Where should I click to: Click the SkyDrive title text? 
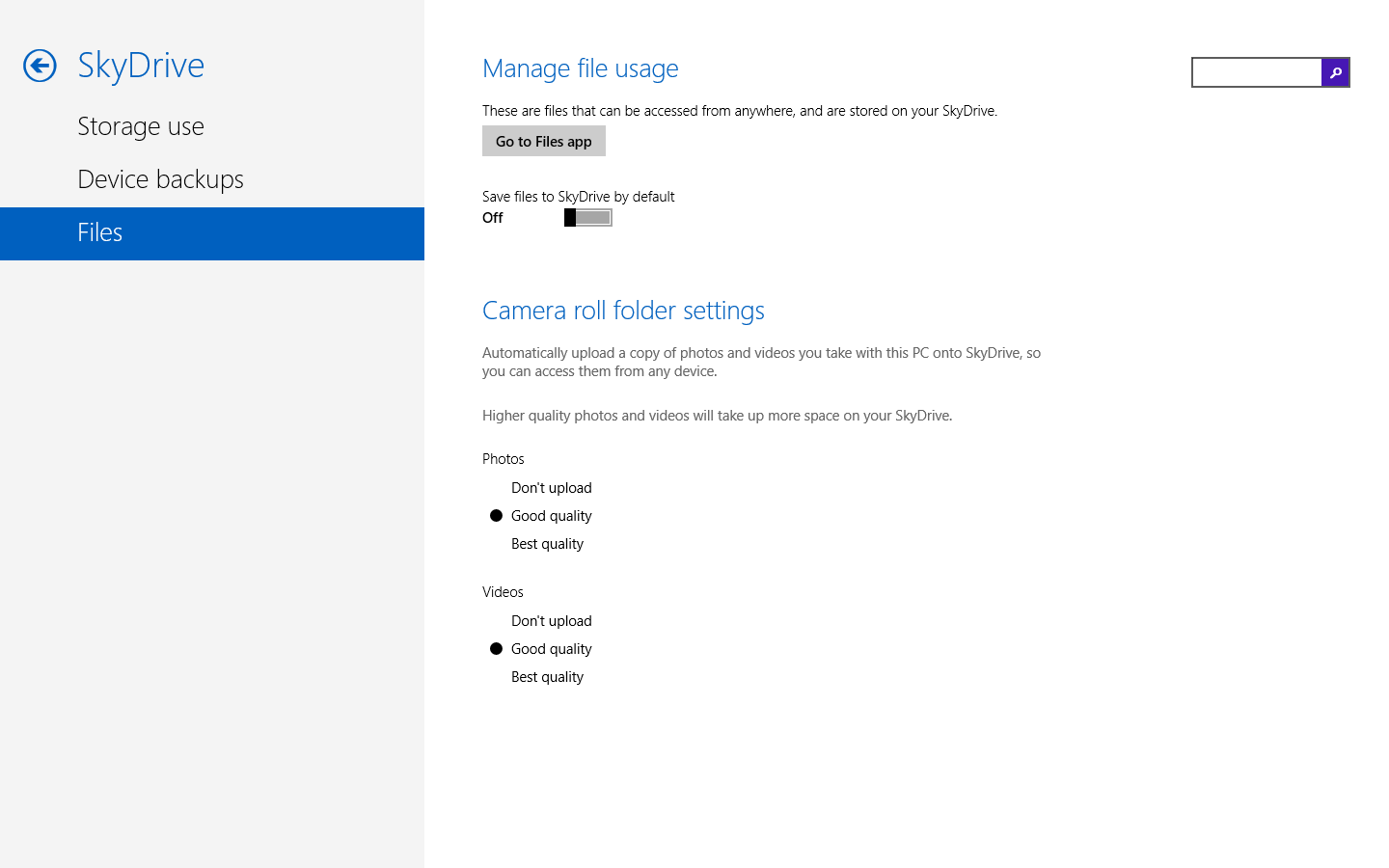pyautogui.click(x=141, y=66)
